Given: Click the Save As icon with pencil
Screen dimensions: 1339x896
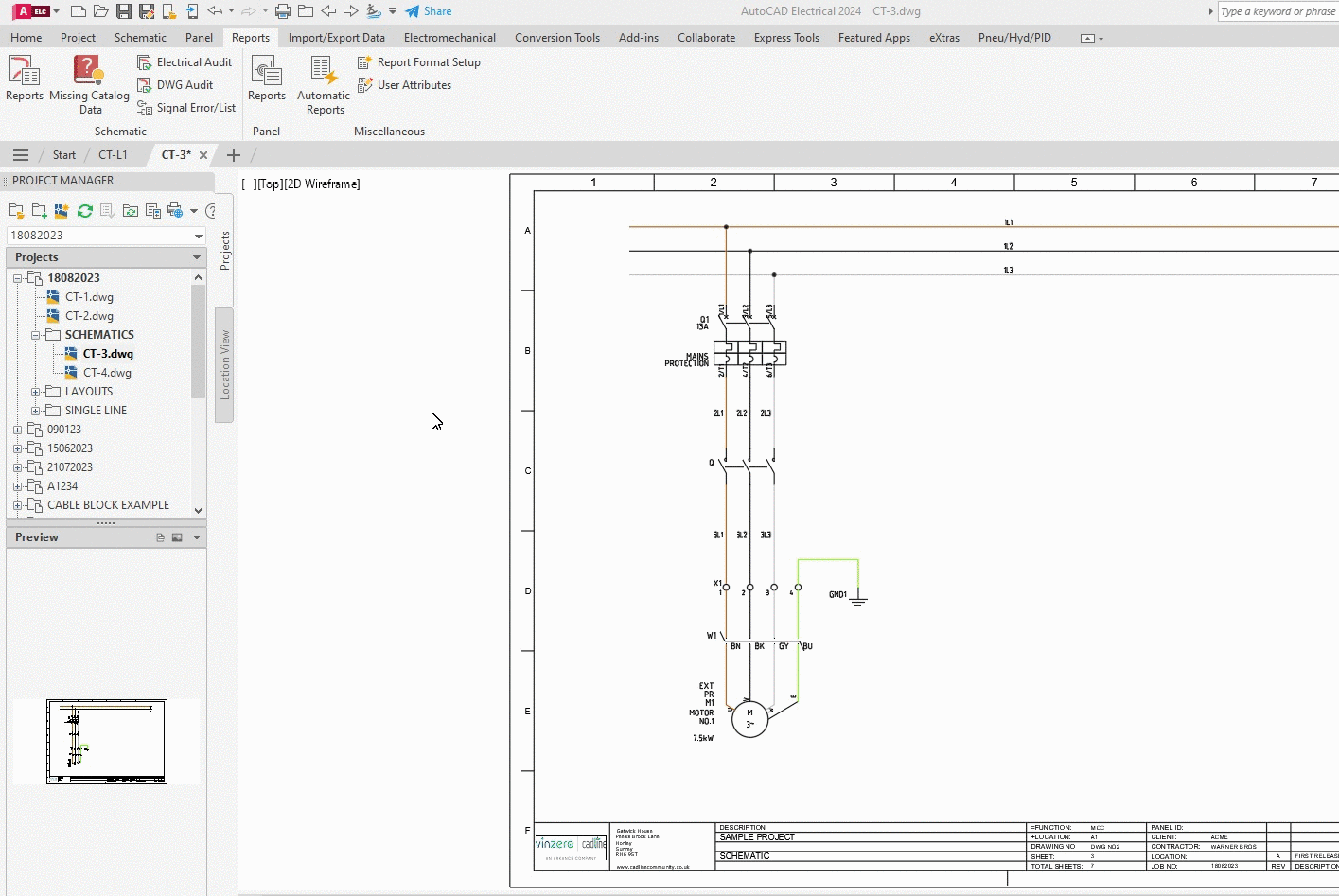Looking at the screenshot, I should [147, 11].
